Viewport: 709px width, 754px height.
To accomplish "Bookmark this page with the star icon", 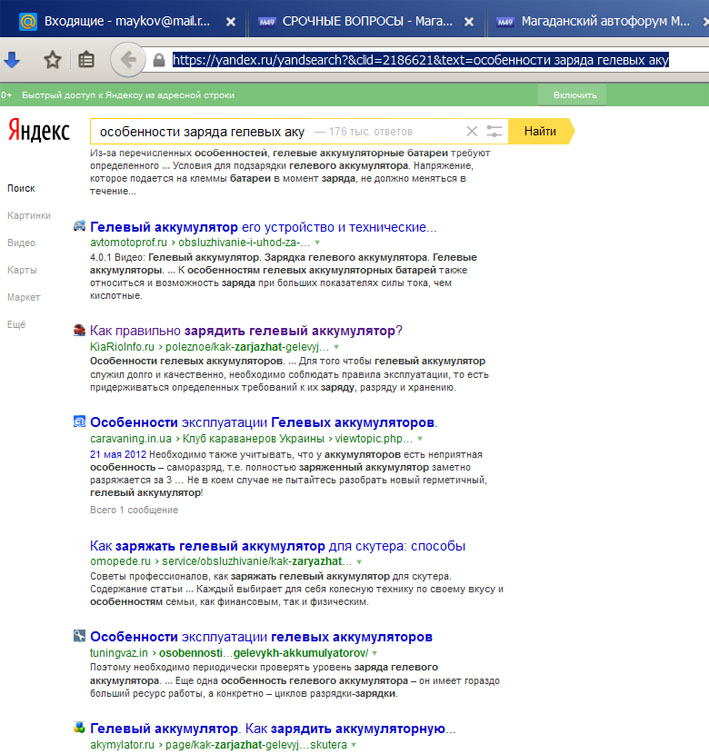I will click(x=52, y=60).
